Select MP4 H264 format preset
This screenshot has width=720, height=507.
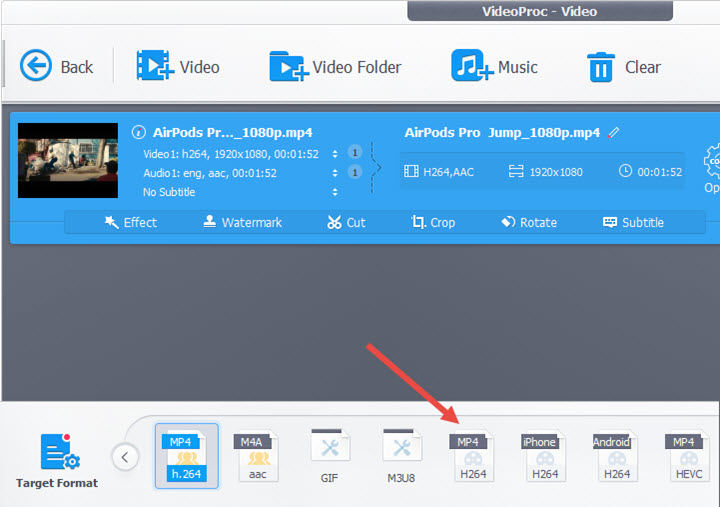point(472,456)
